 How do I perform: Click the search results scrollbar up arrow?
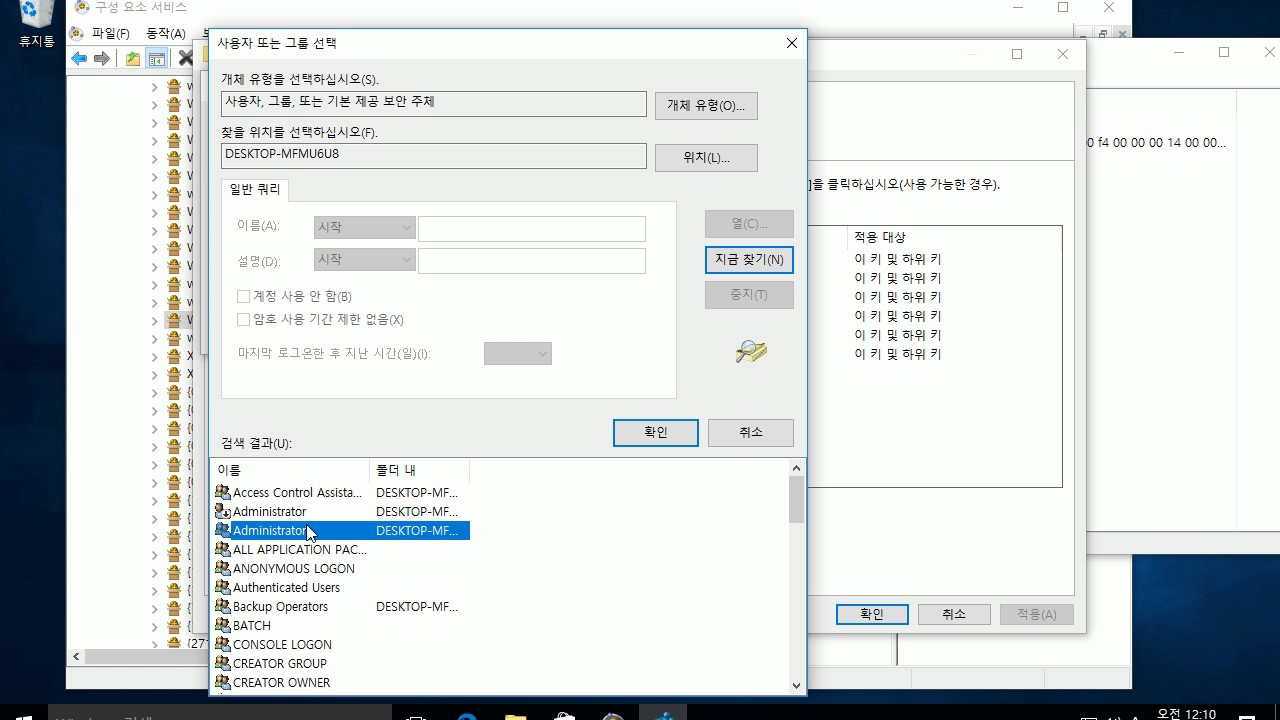coord(797,468)
